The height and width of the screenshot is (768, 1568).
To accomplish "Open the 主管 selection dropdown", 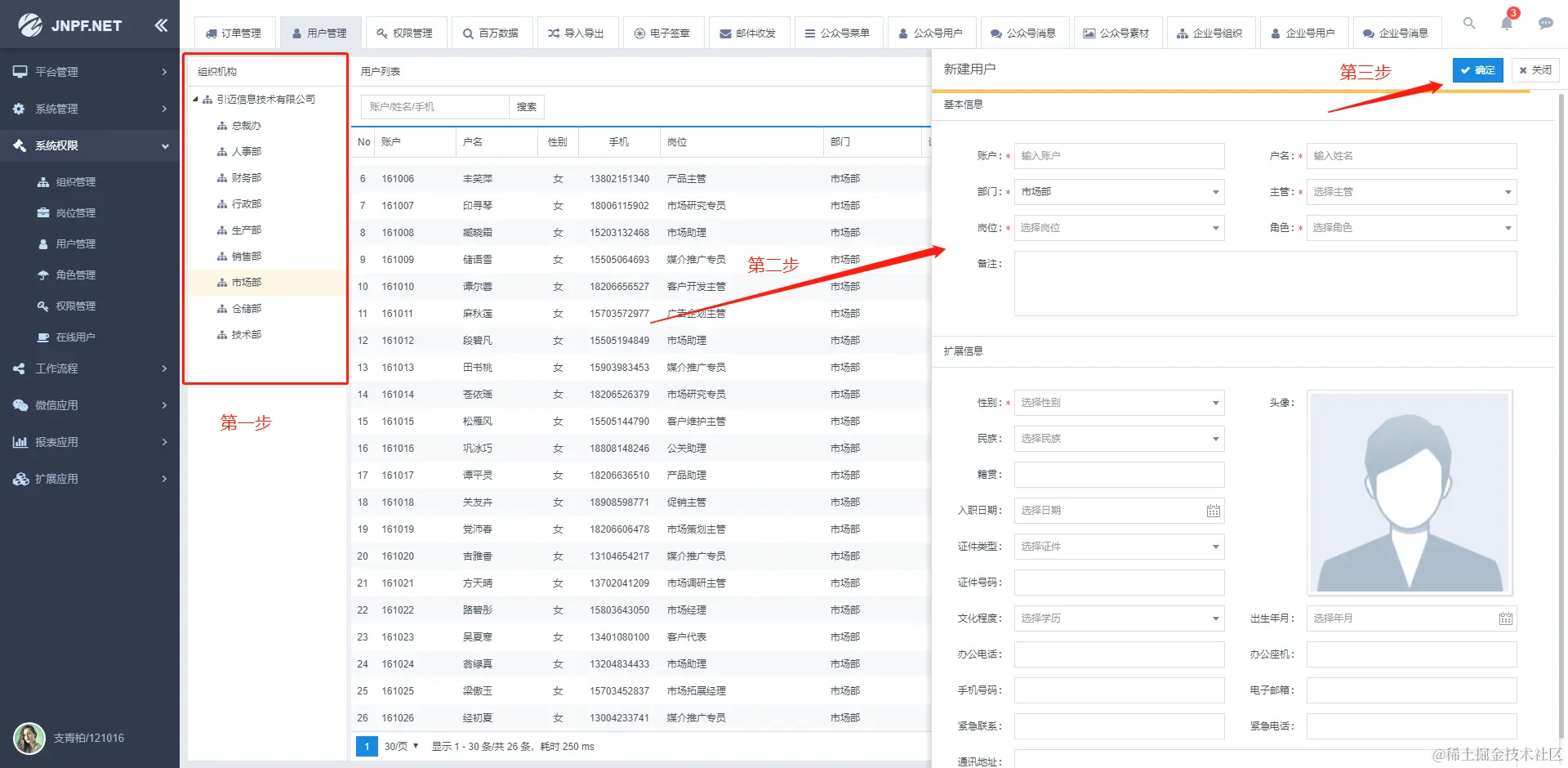I will [x=1411, y=191].
